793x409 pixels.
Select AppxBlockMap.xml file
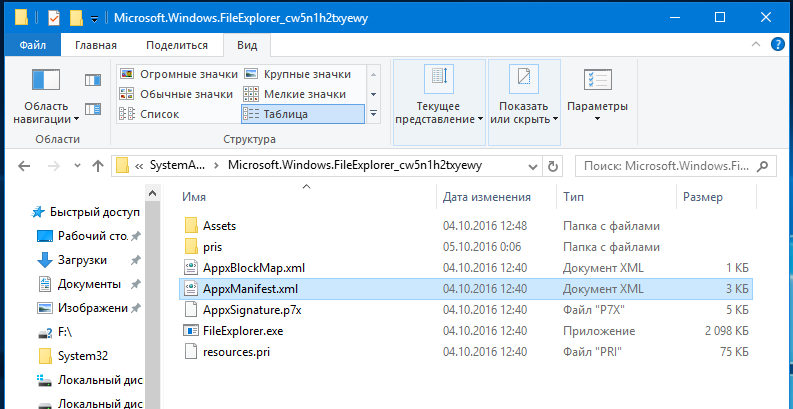click(x=465, y=267)
